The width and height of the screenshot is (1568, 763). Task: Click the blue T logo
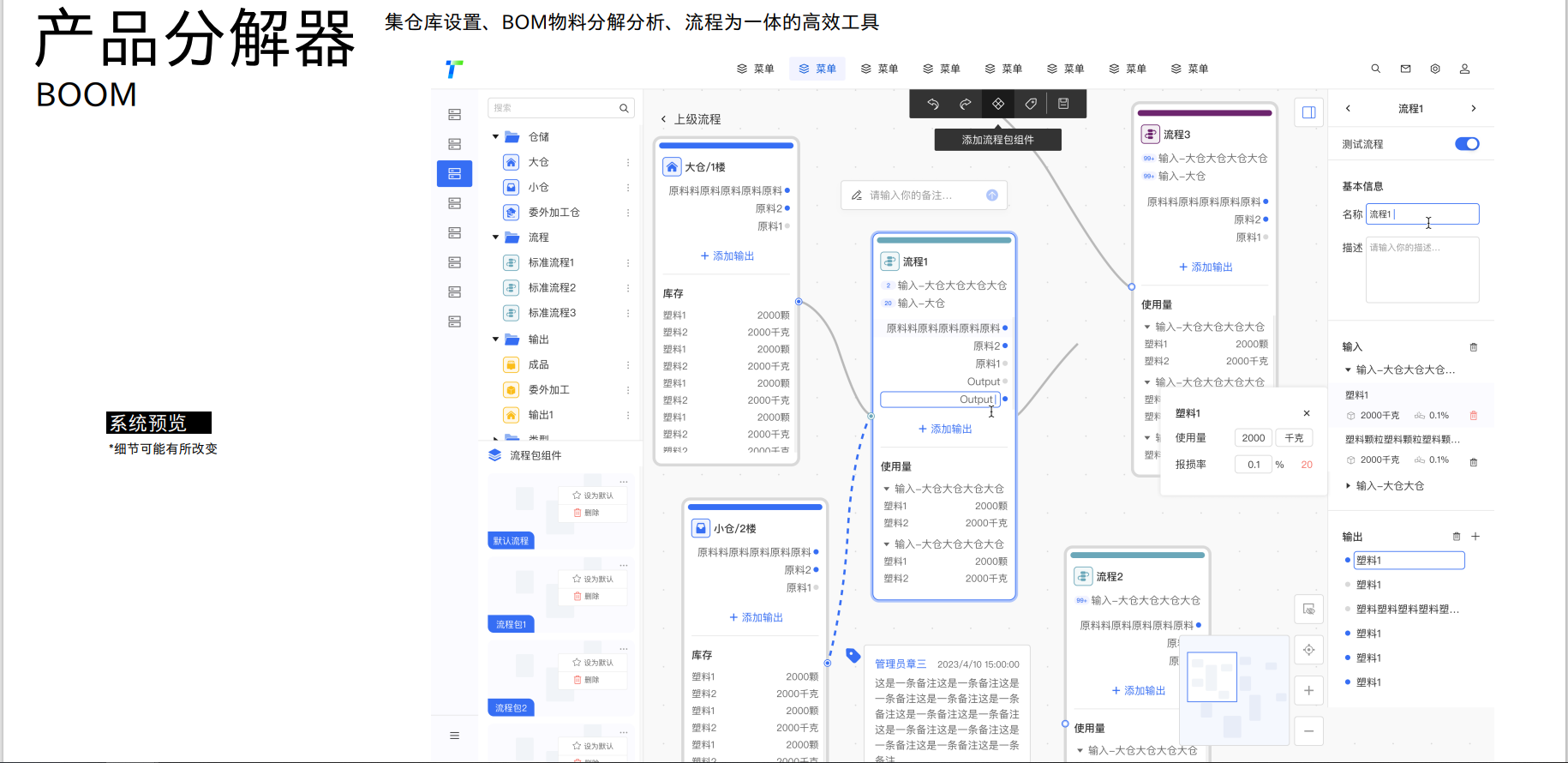pos(454,69)
